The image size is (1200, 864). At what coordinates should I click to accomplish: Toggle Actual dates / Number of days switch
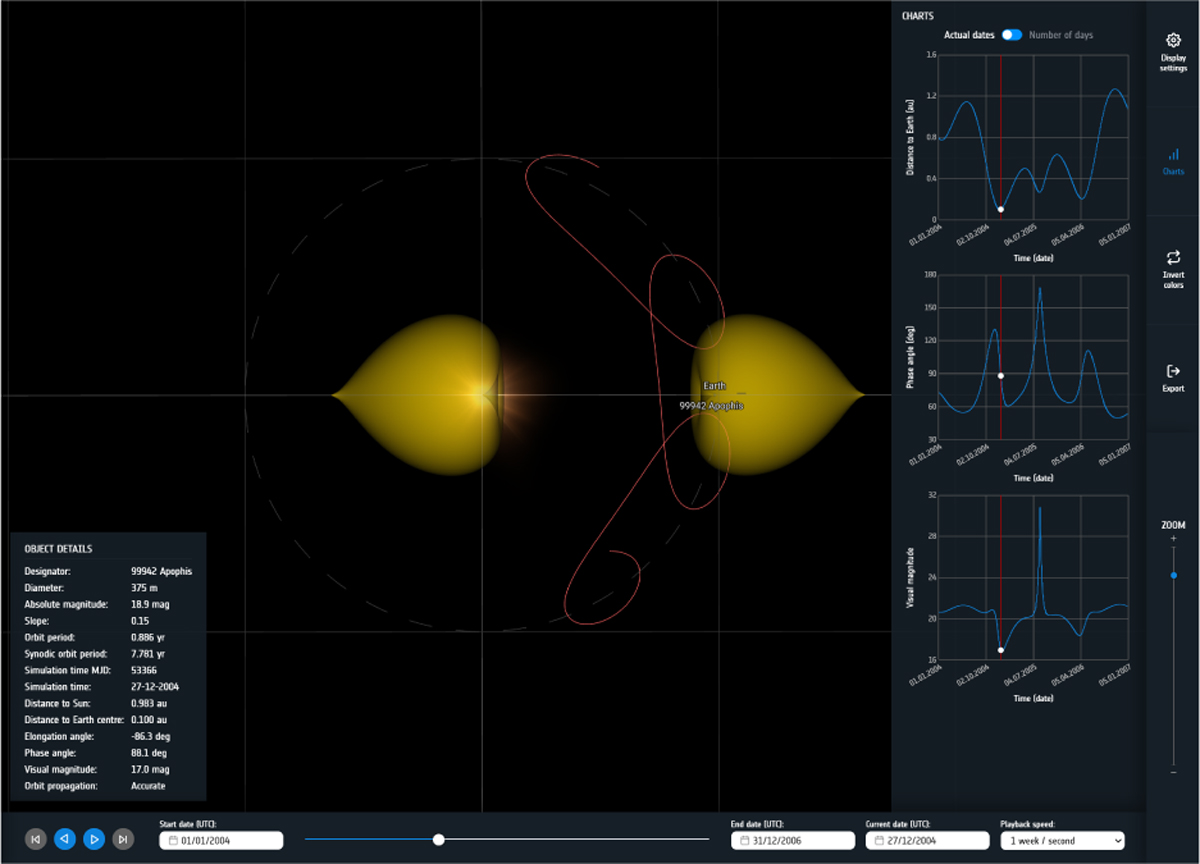(1012, 35)
